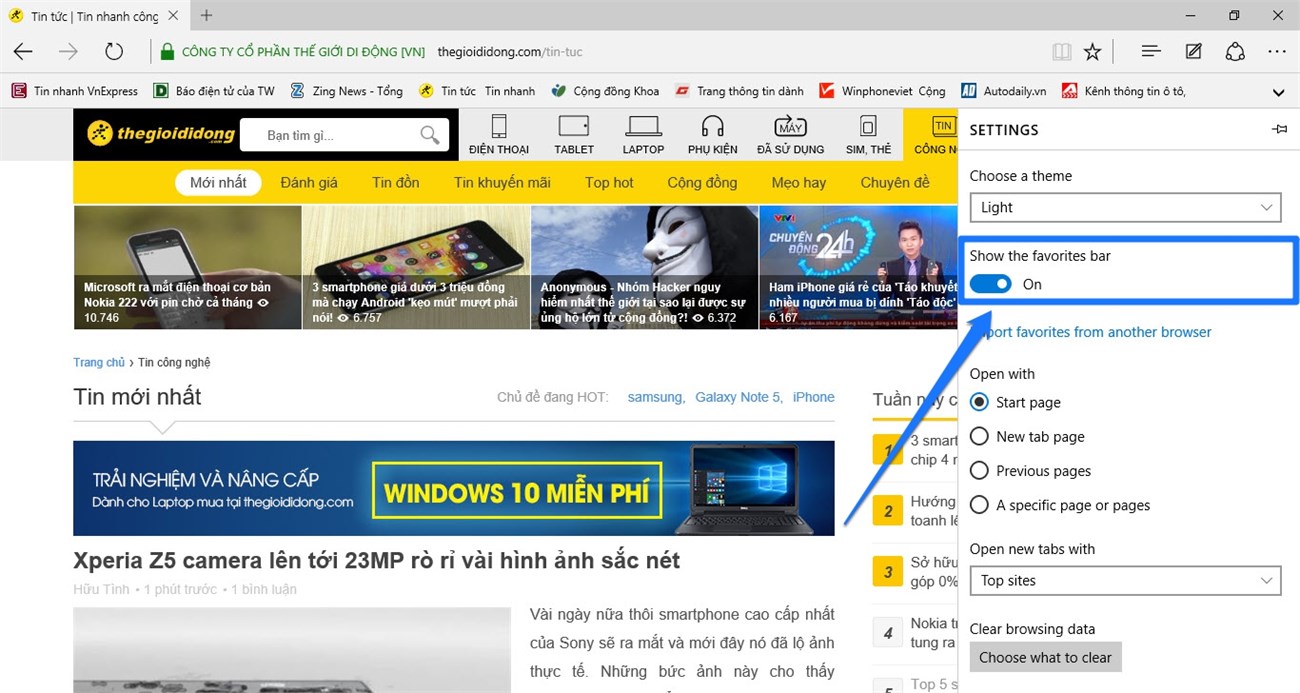Screen dimensions: 1300x693
Task: Select the New tab page radio option
Action: click(979, 436)
